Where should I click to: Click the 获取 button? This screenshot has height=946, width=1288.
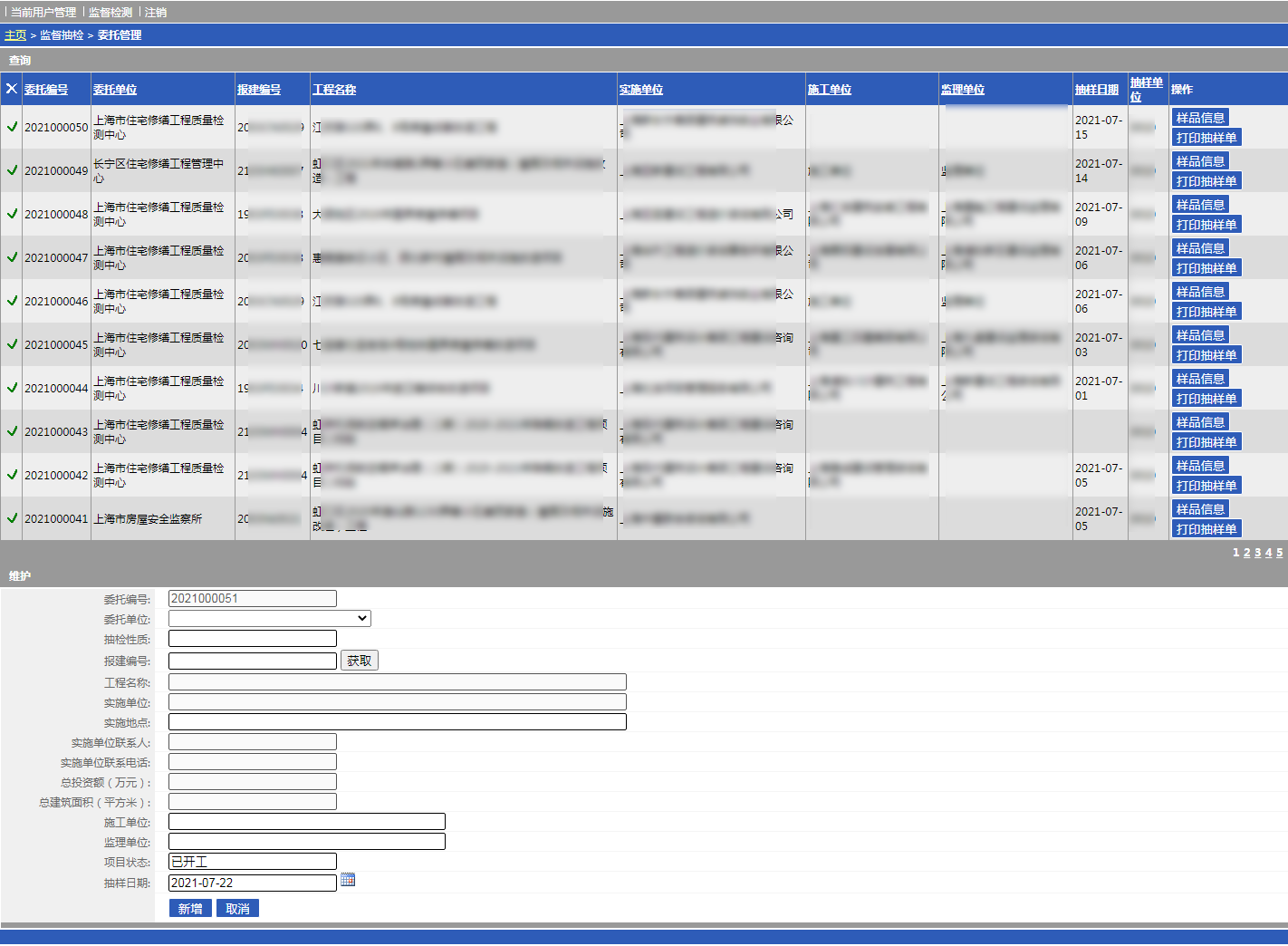(x=360, y=661)
